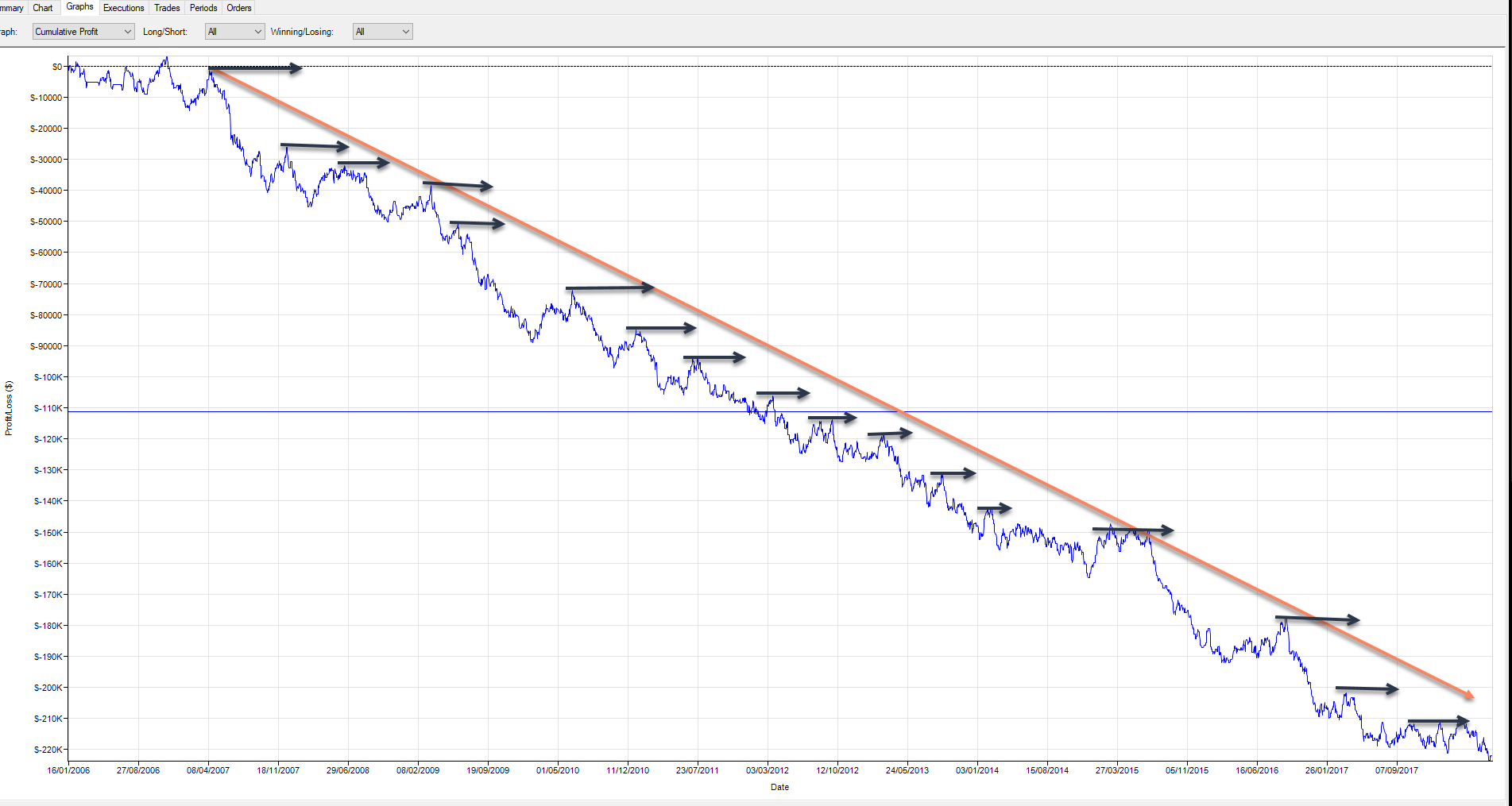
Task: Click the '$-200K' axis label
Action: (48, 688)
